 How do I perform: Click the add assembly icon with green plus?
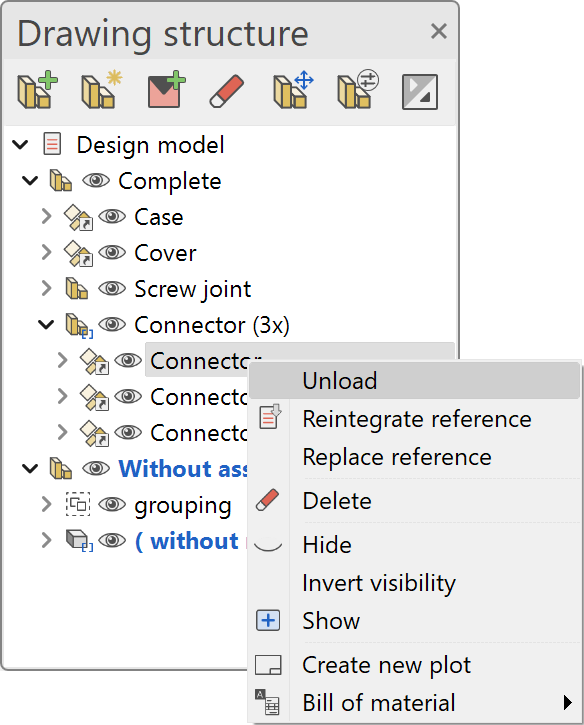37,90
